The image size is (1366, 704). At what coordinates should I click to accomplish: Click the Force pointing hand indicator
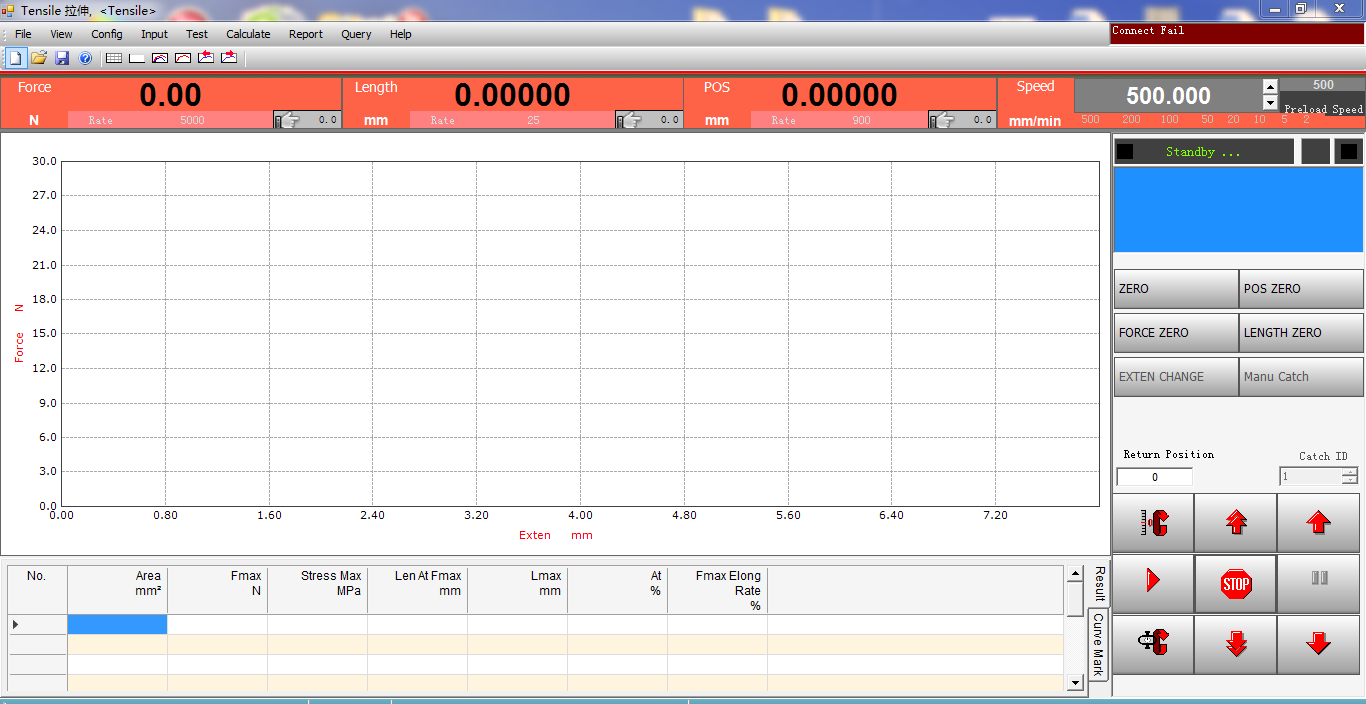click(289, 120)
